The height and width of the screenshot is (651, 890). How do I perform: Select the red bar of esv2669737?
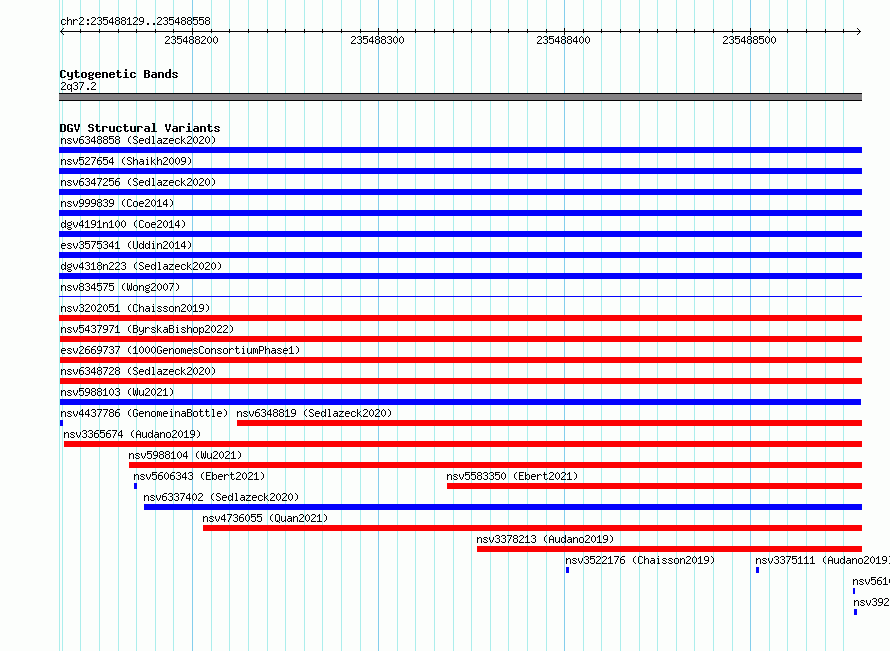point(460,360)
